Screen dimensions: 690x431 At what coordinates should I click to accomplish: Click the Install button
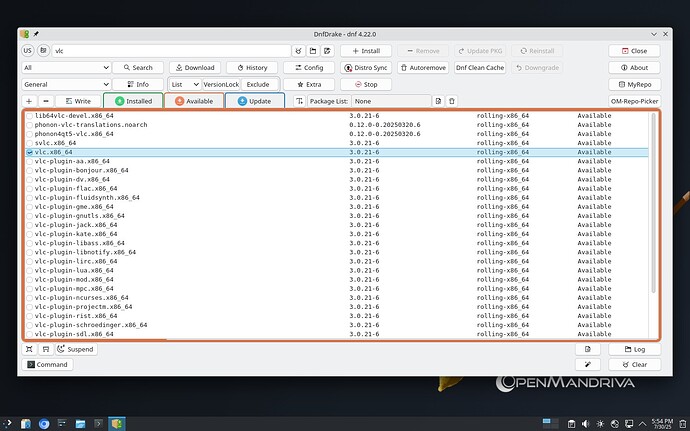(x=366, y=51)
